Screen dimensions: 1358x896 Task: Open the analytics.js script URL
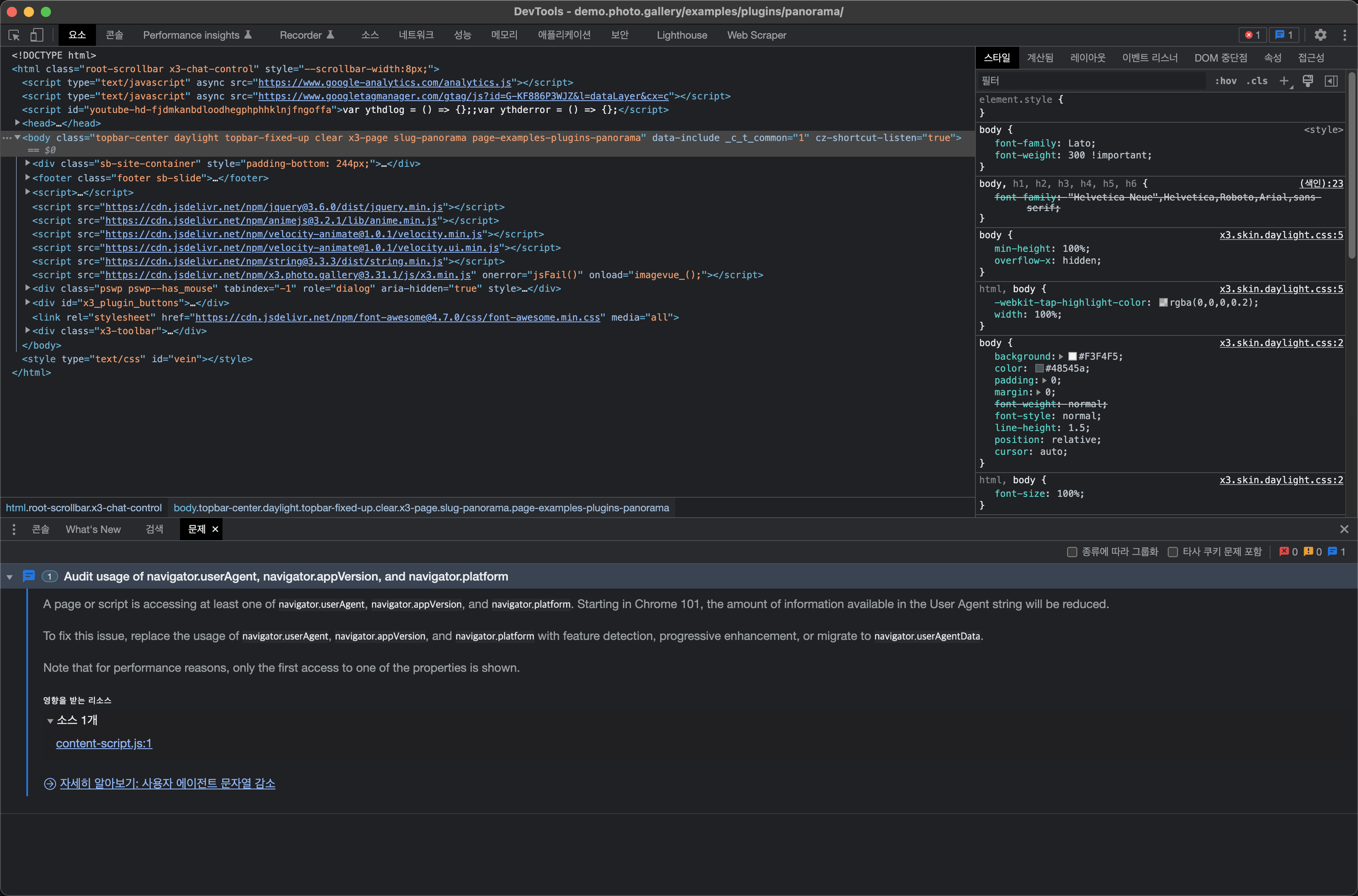coord(384,82)
